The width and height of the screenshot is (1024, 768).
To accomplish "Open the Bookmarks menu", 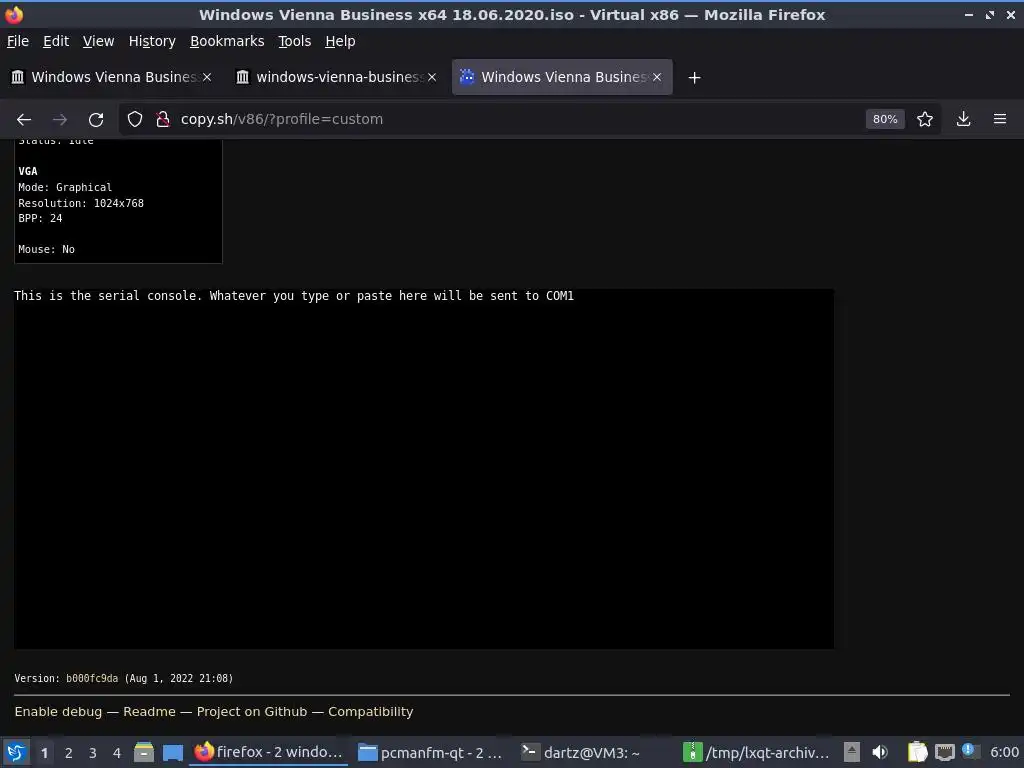I will tap(227, 41).
